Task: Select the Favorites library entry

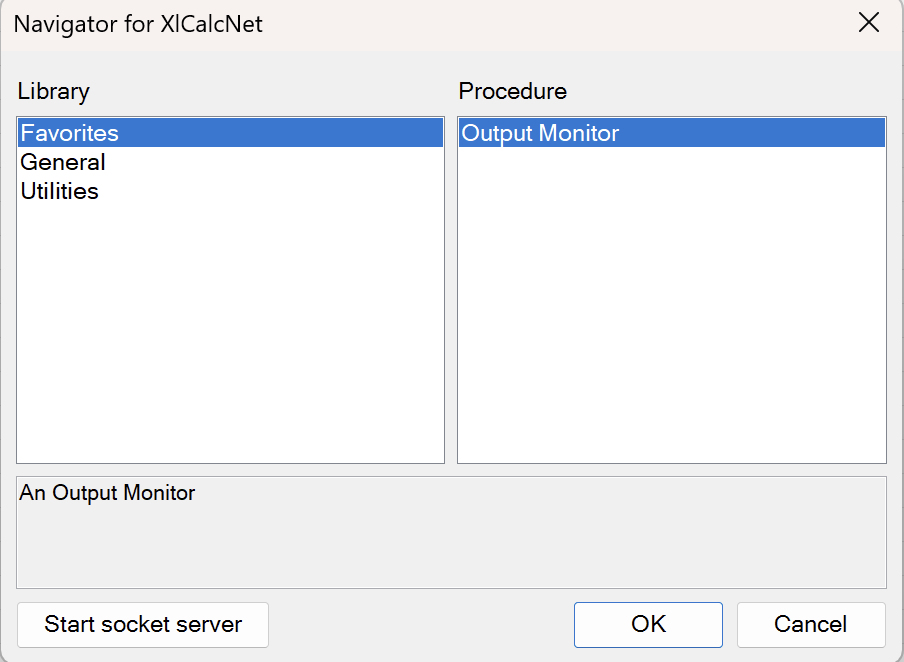Action: click(231, 133)
